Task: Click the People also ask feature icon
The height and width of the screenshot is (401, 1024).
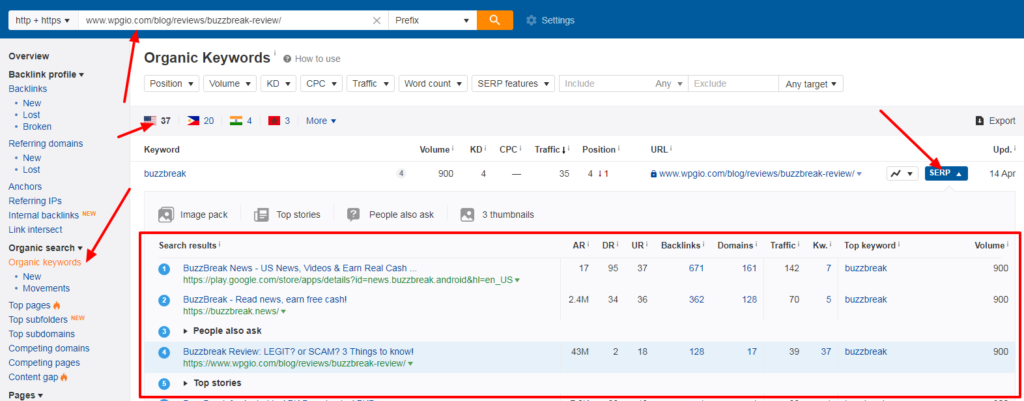Action: tap(353, 214)
